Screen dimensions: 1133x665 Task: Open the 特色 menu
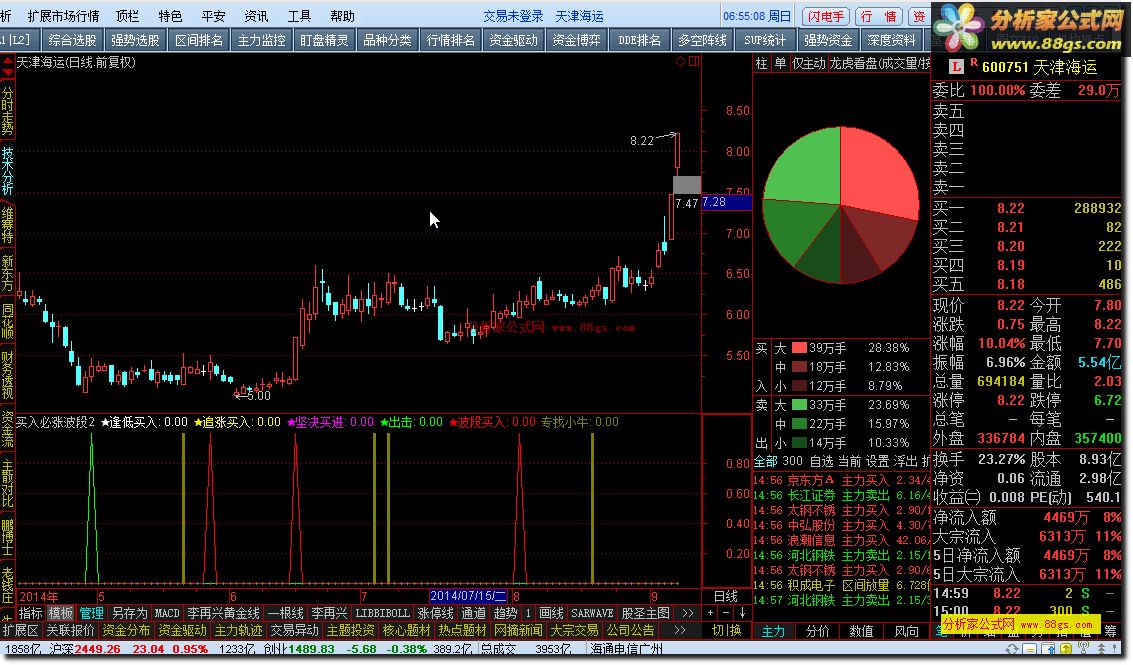170,16
